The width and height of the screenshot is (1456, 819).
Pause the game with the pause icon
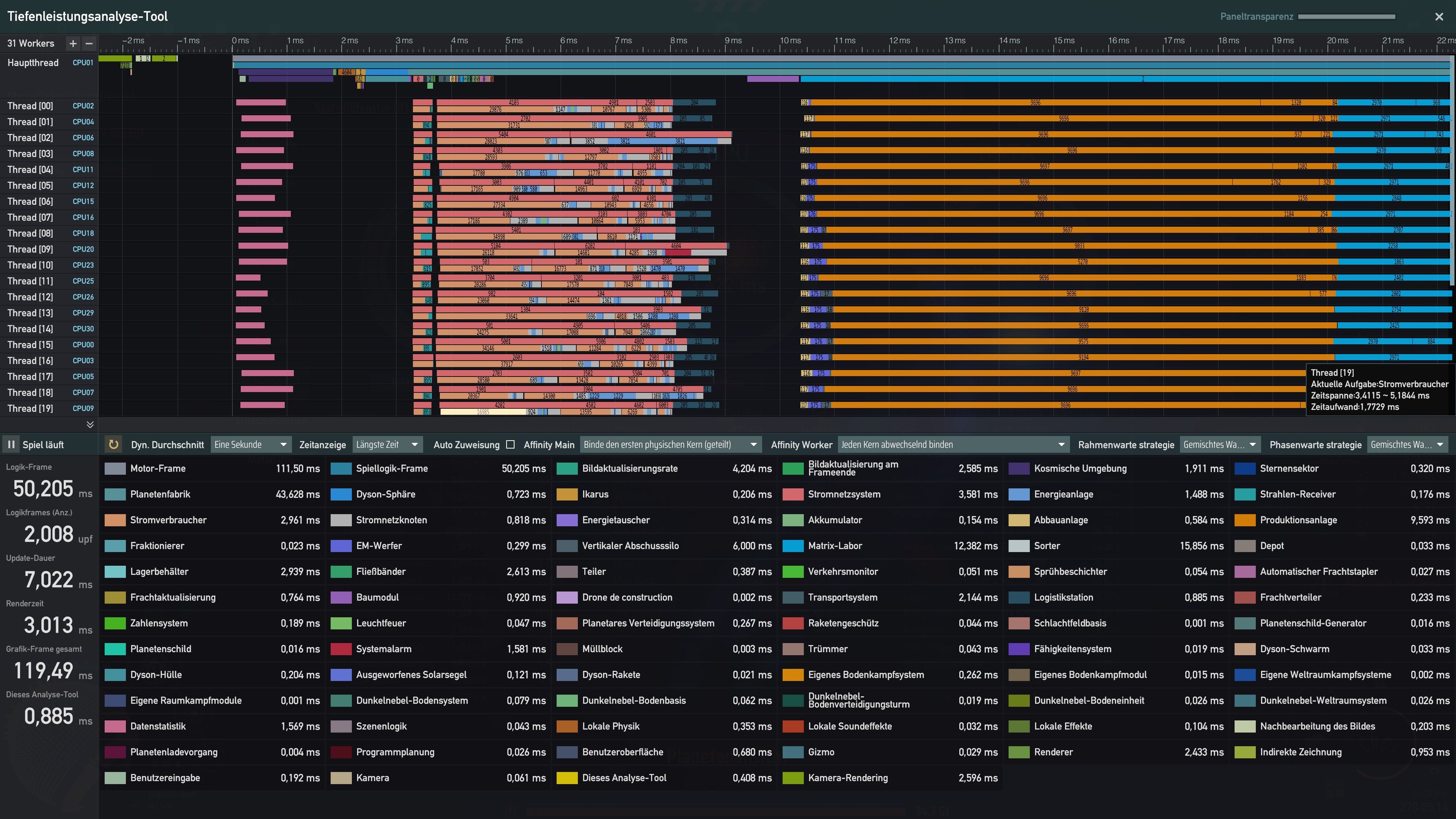tap(11, 445)
